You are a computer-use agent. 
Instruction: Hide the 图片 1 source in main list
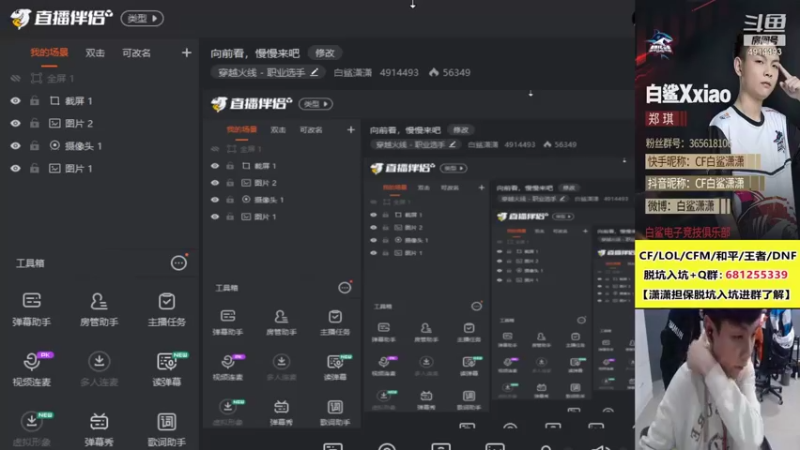[15, 168]
